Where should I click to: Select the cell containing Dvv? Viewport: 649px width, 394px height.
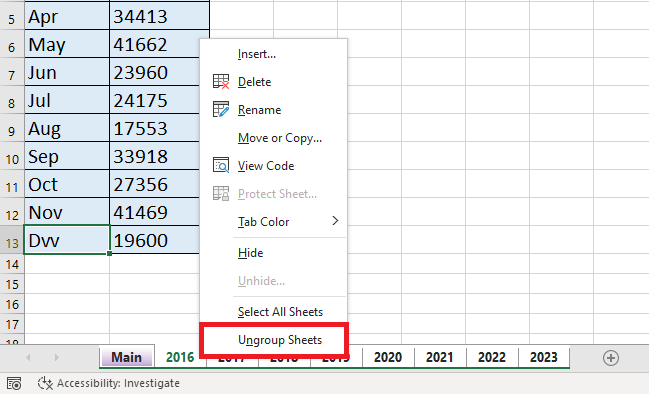click(67, 240)
